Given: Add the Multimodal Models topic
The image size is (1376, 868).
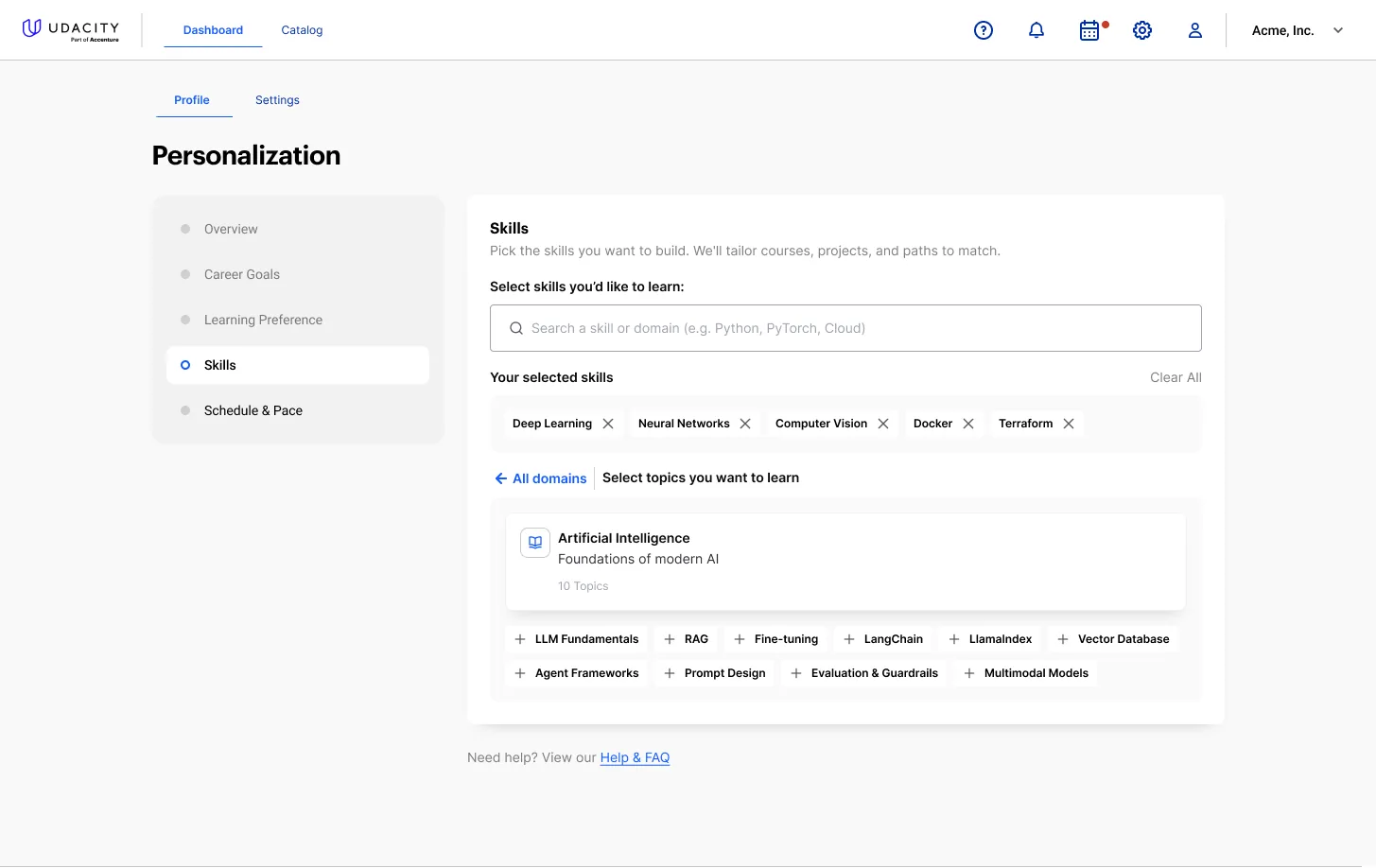Looking at the screenshot, I should [x=1026, y=673].
